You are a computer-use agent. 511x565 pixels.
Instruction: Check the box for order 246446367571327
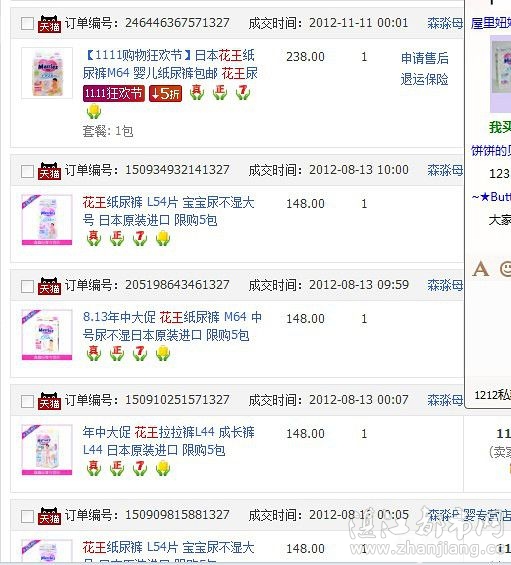coord(27,24)
